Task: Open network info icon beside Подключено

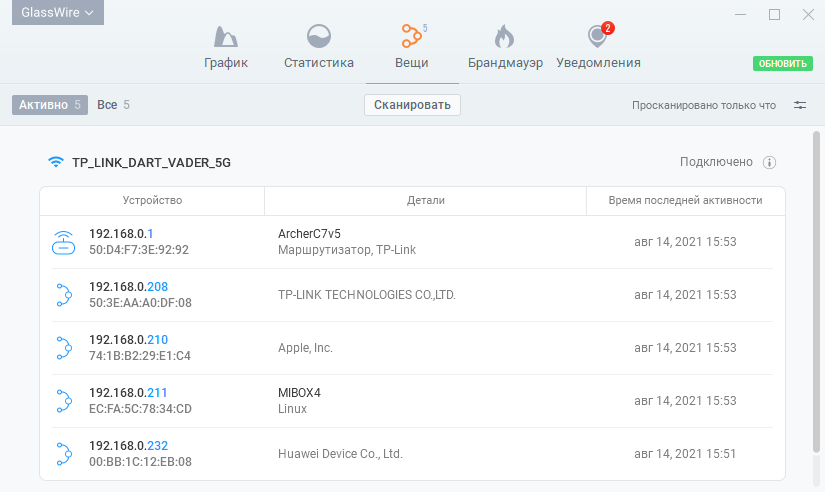Action: coord(769,163)
